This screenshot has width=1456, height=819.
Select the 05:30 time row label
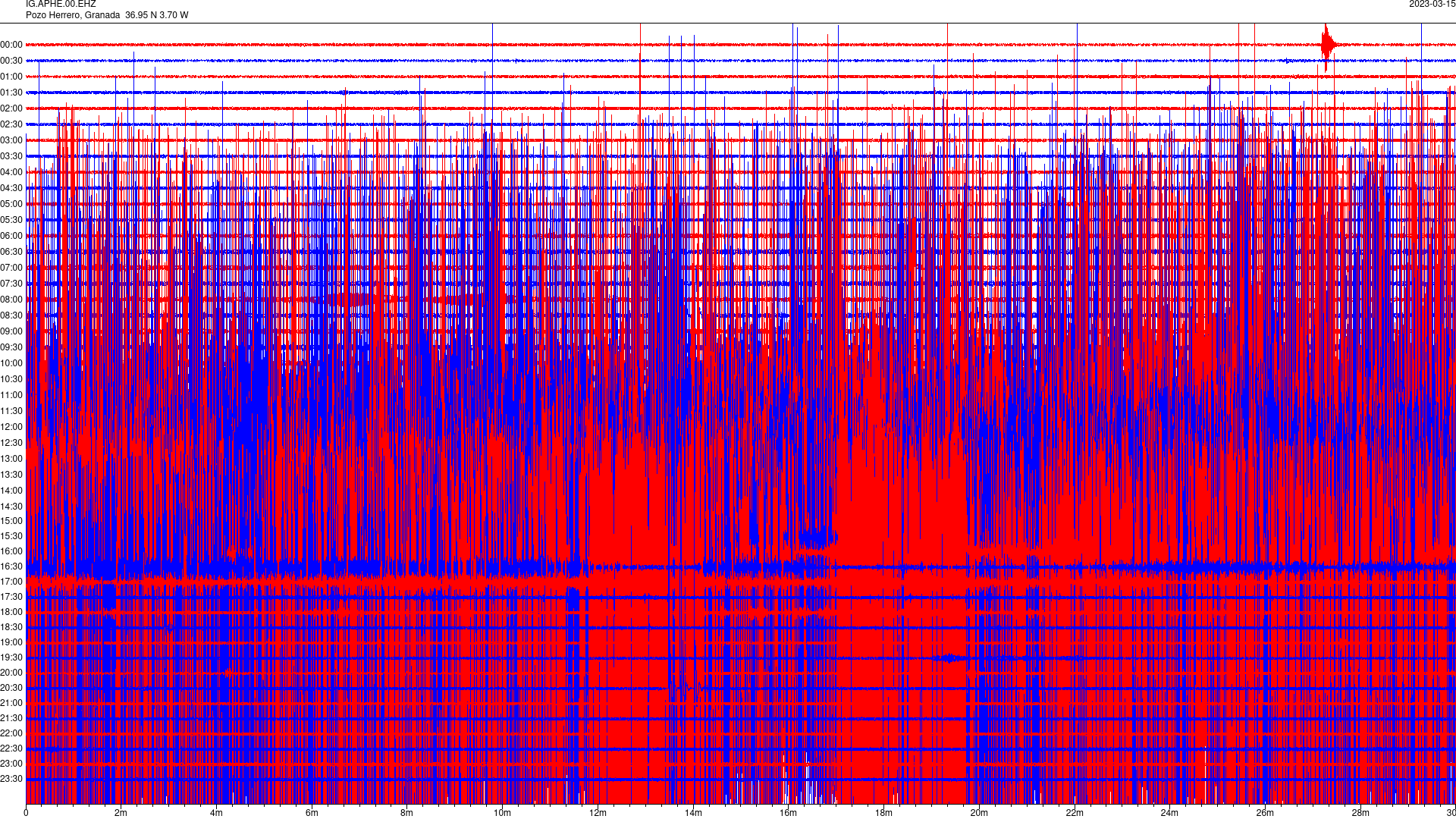11,220
